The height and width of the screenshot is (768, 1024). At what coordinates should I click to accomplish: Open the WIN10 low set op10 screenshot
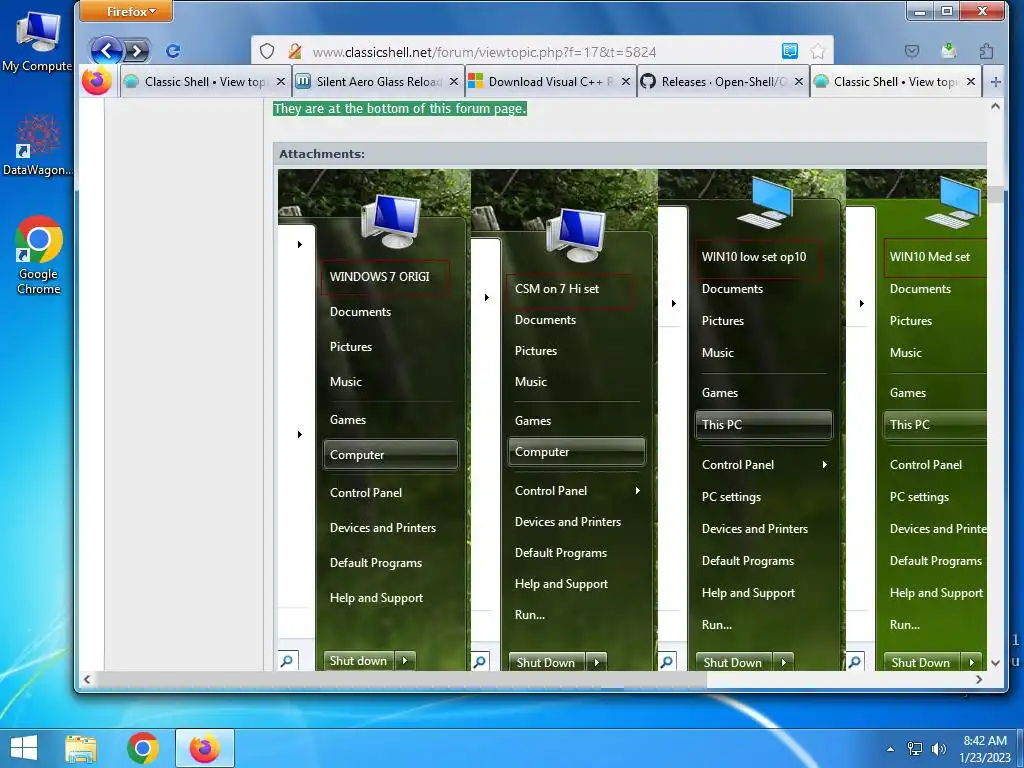[x=752, y=420]
